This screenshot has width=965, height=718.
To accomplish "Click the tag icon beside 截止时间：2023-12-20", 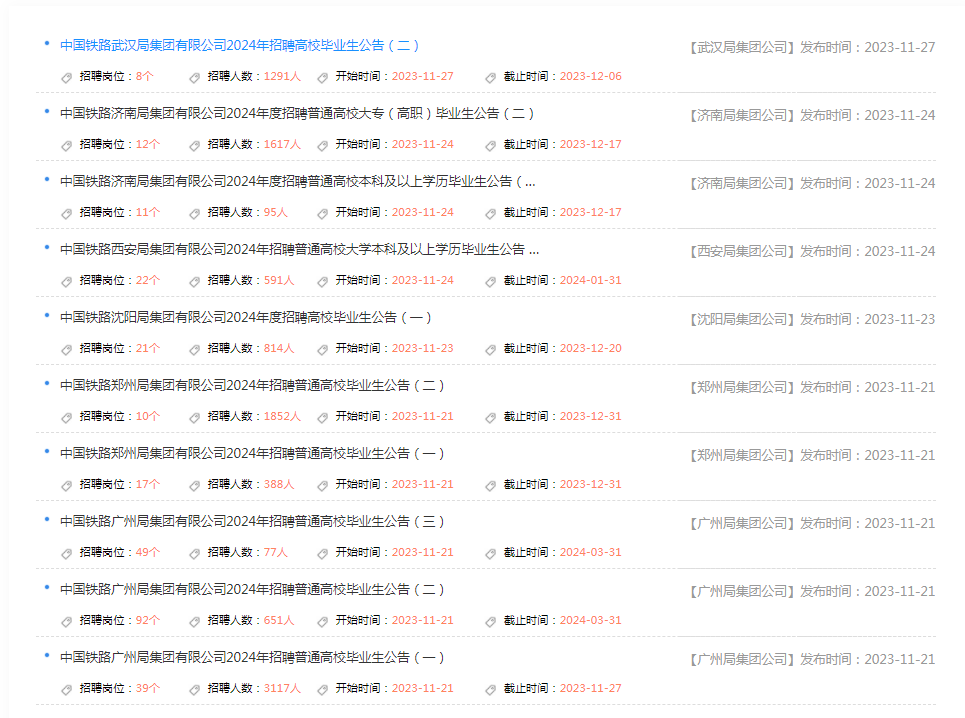I will click(x=491, y=349).
